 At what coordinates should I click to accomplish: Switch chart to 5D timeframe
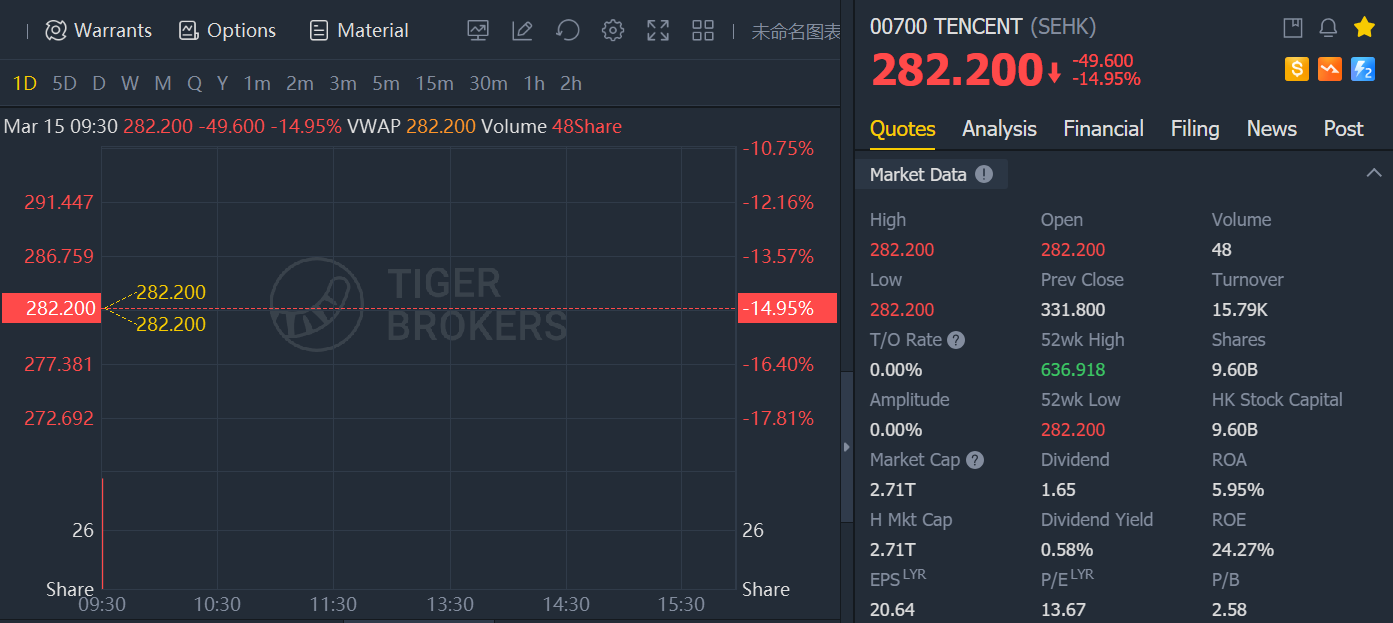tap(64, 84)
